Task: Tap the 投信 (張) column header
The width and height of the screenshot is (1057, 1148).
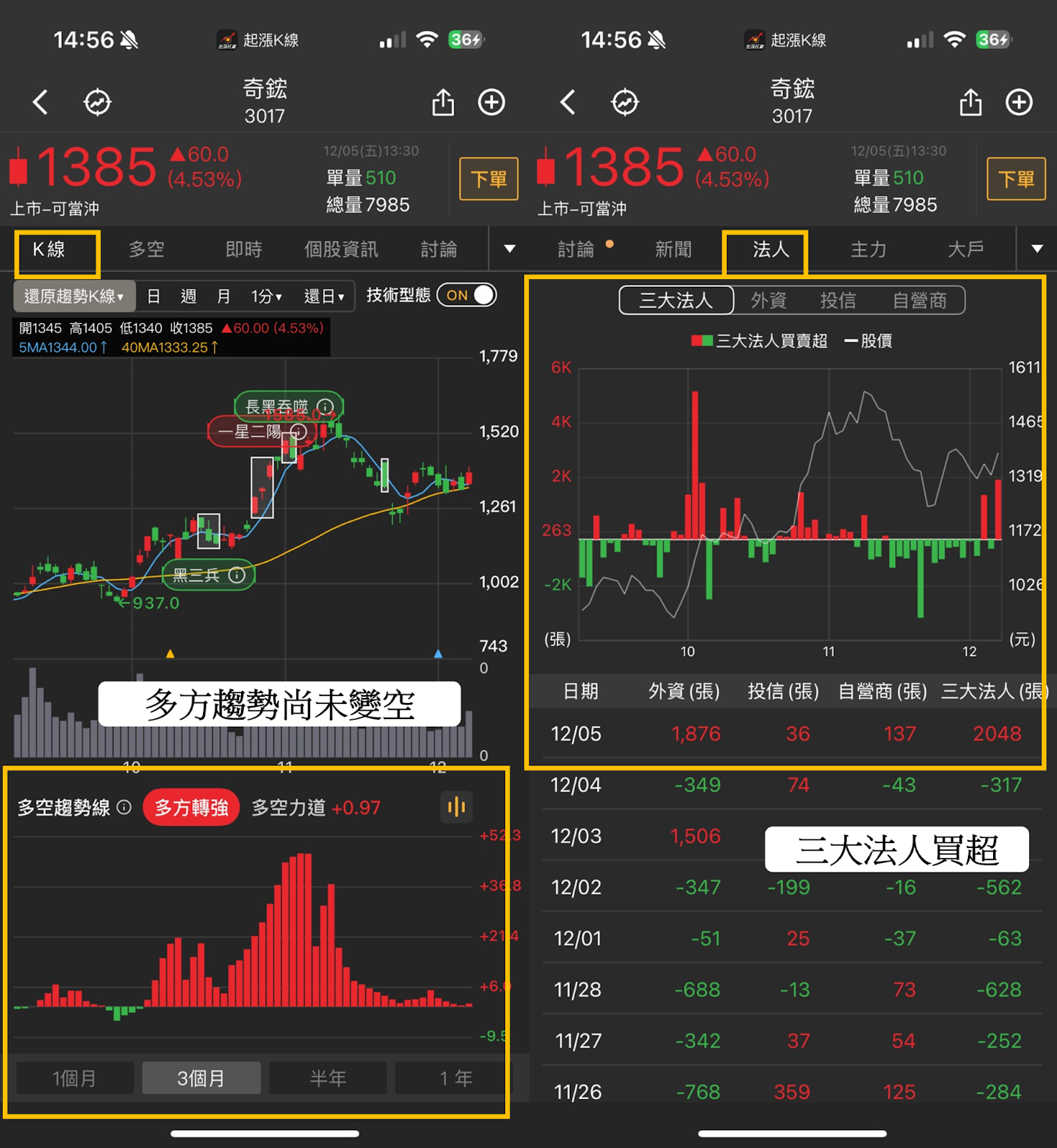Action: 784,692
